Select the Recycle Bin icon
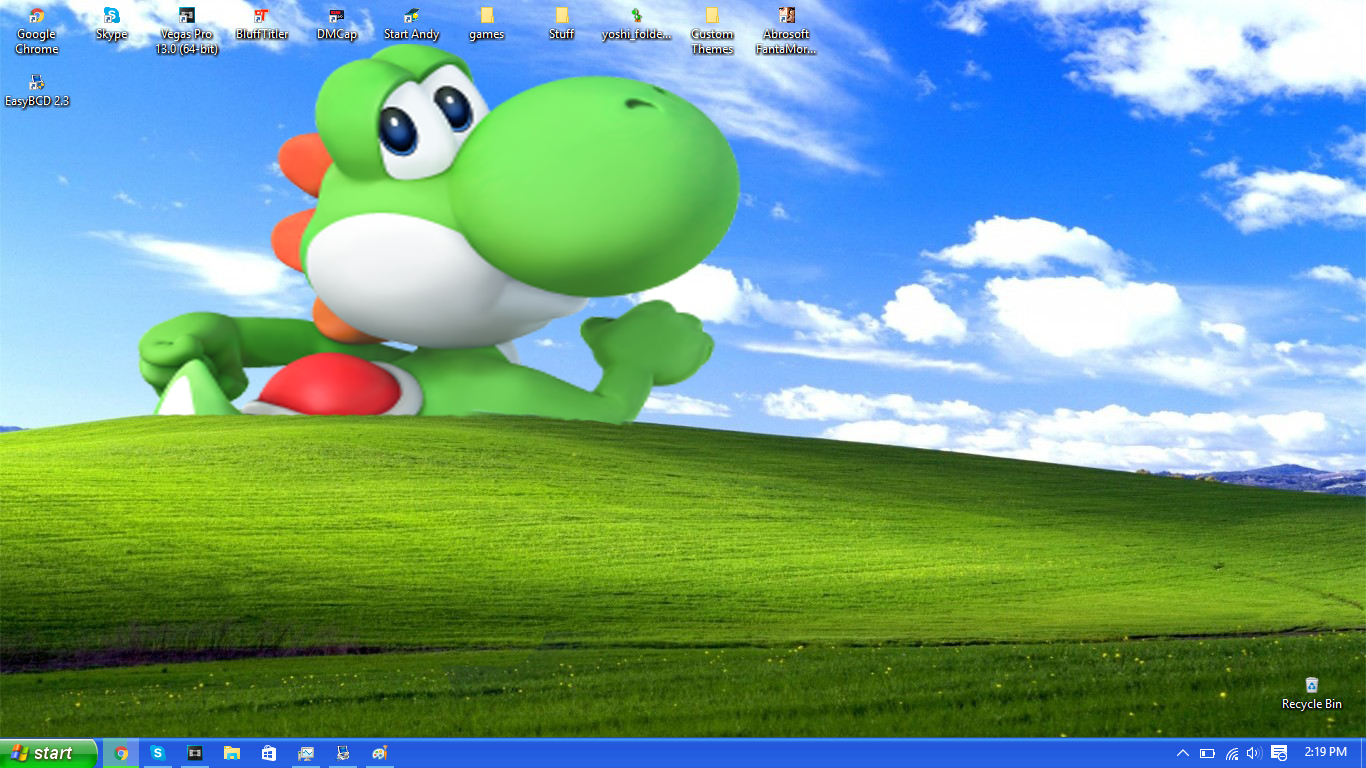Screen dimensions: 1366x768 1312,693
